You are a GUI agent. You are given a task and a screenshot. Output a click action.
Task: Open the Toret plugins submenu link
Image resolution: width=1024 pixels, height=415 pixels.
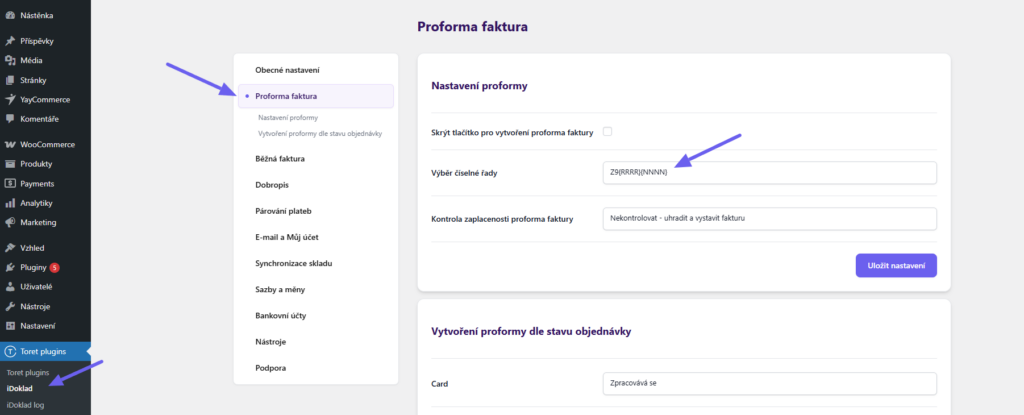27,373
